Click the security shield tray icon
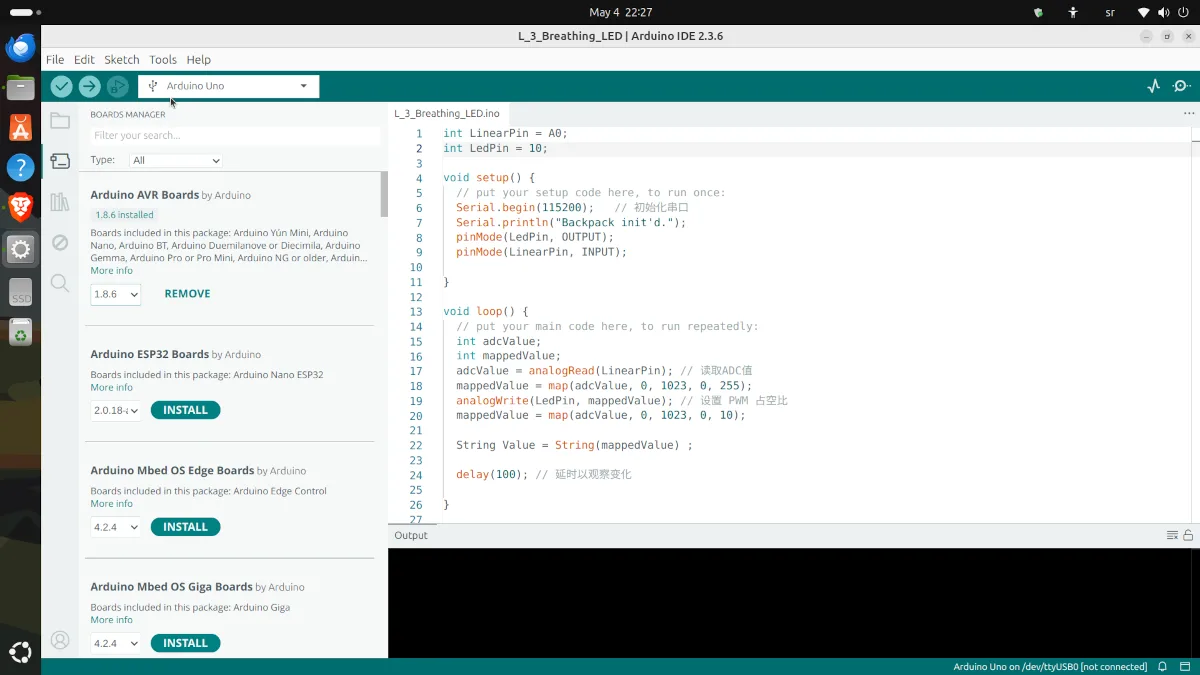Image resolution: width=1200 pixels, height=675 pixels. tap(1038, 12)
